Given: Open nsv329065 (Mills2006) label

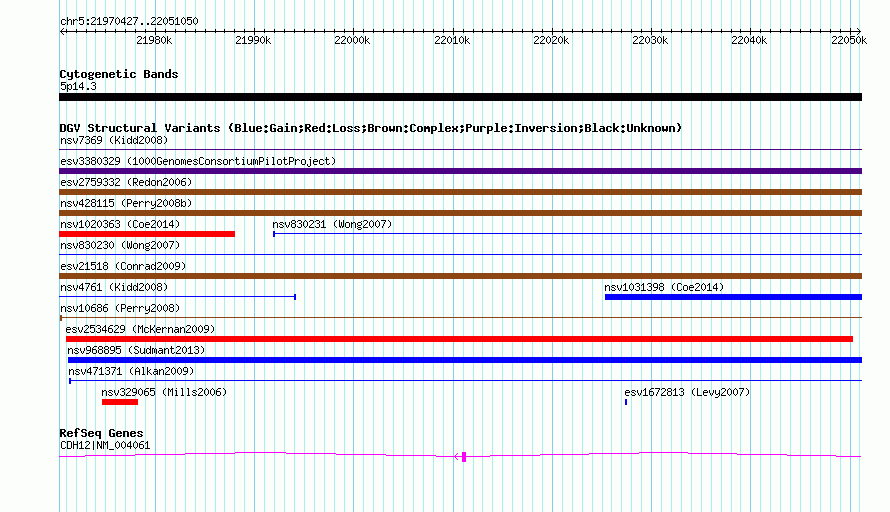Looking at the screenshot, I should click(x=164, y=392).
